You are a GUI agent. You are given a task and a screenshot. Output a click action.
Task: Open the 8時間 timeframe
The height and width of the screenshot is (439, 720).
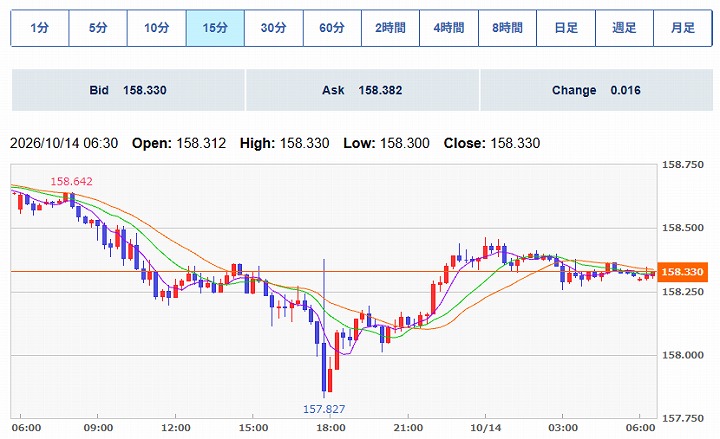pos(507,28)
